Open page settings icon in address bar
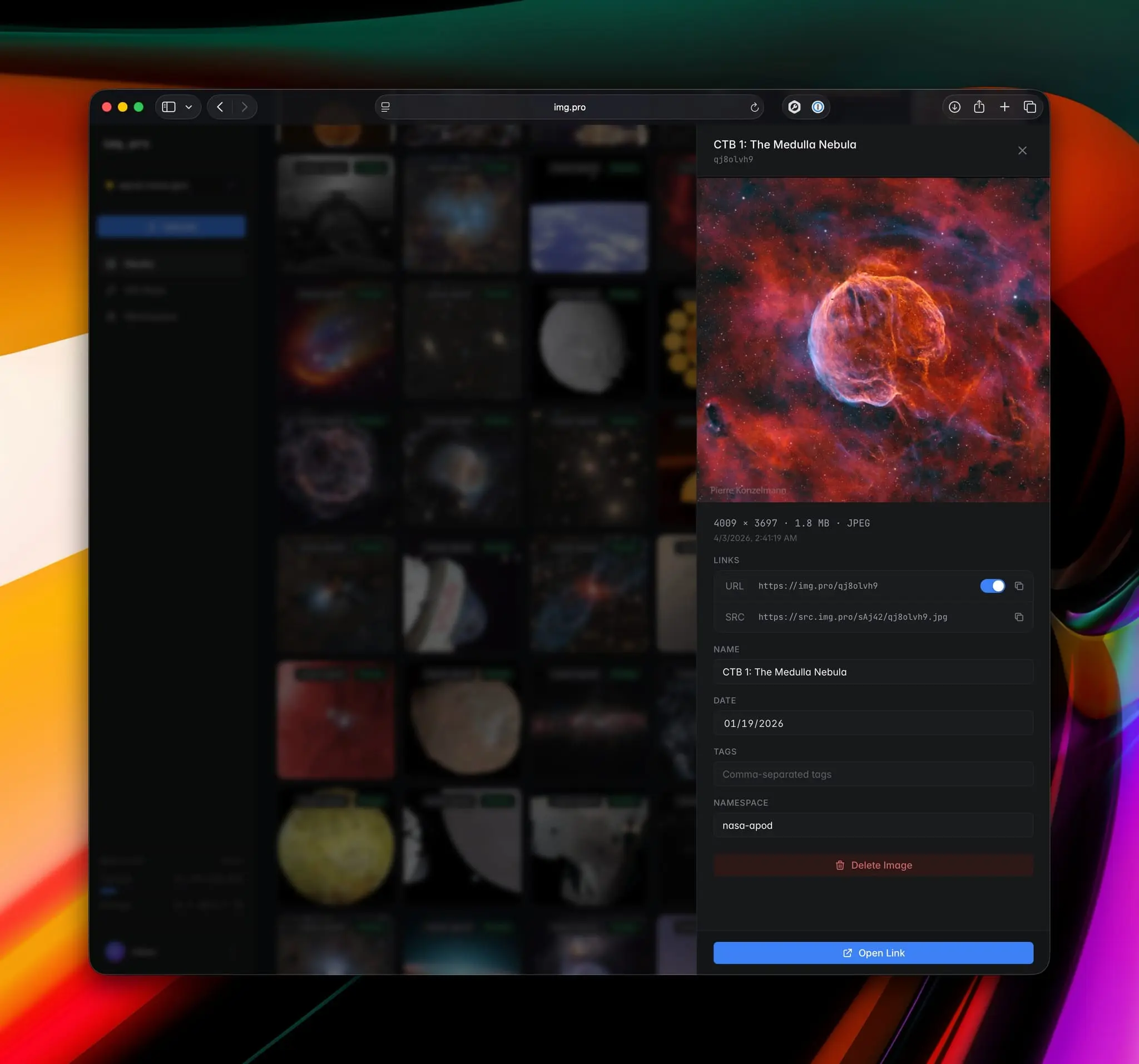Screen dimensions: 1139x1064 click(385, 107)
